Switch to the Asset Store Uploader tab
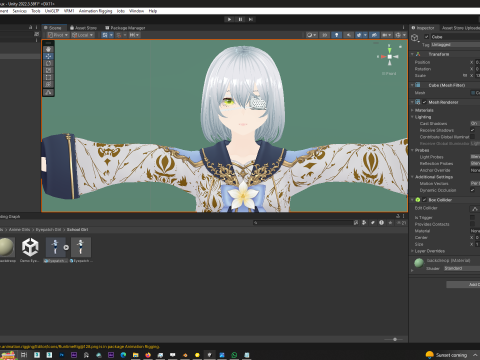 coord(461,28)
